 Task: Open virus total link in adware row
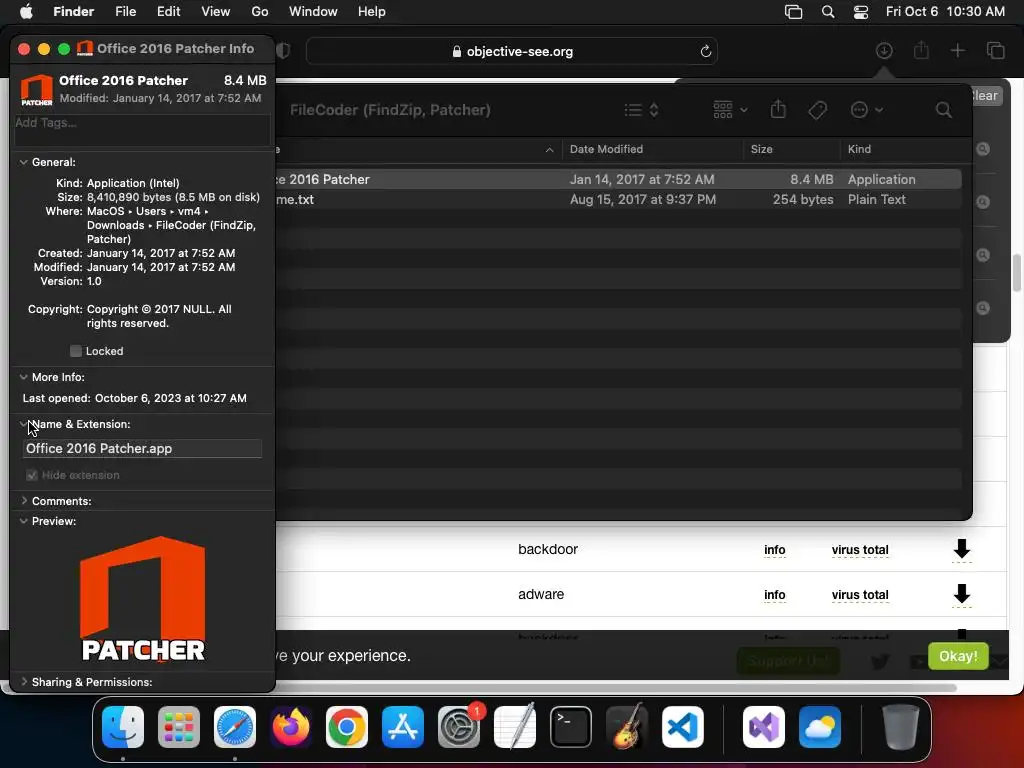(x=860, y=595)
